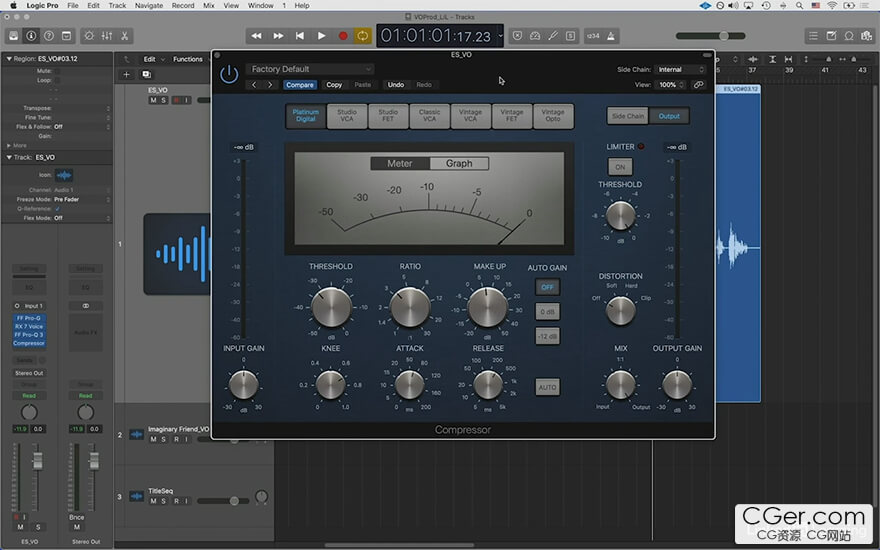Solo the ES_VO track
The height and width of the screenshot is (550, 880).
click(163, 100)
